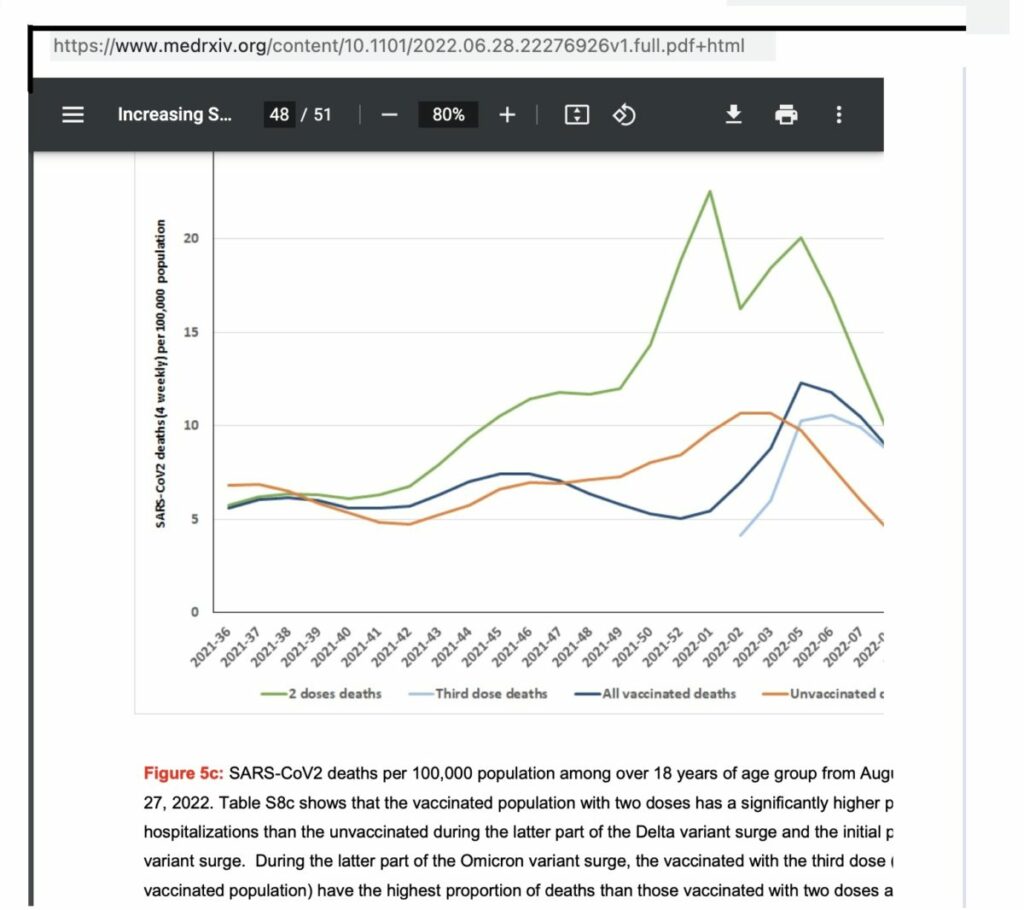Screen dimensions: 1024x910
Task: Click the zoom in plus icon
Action: [x=507, y=115]
